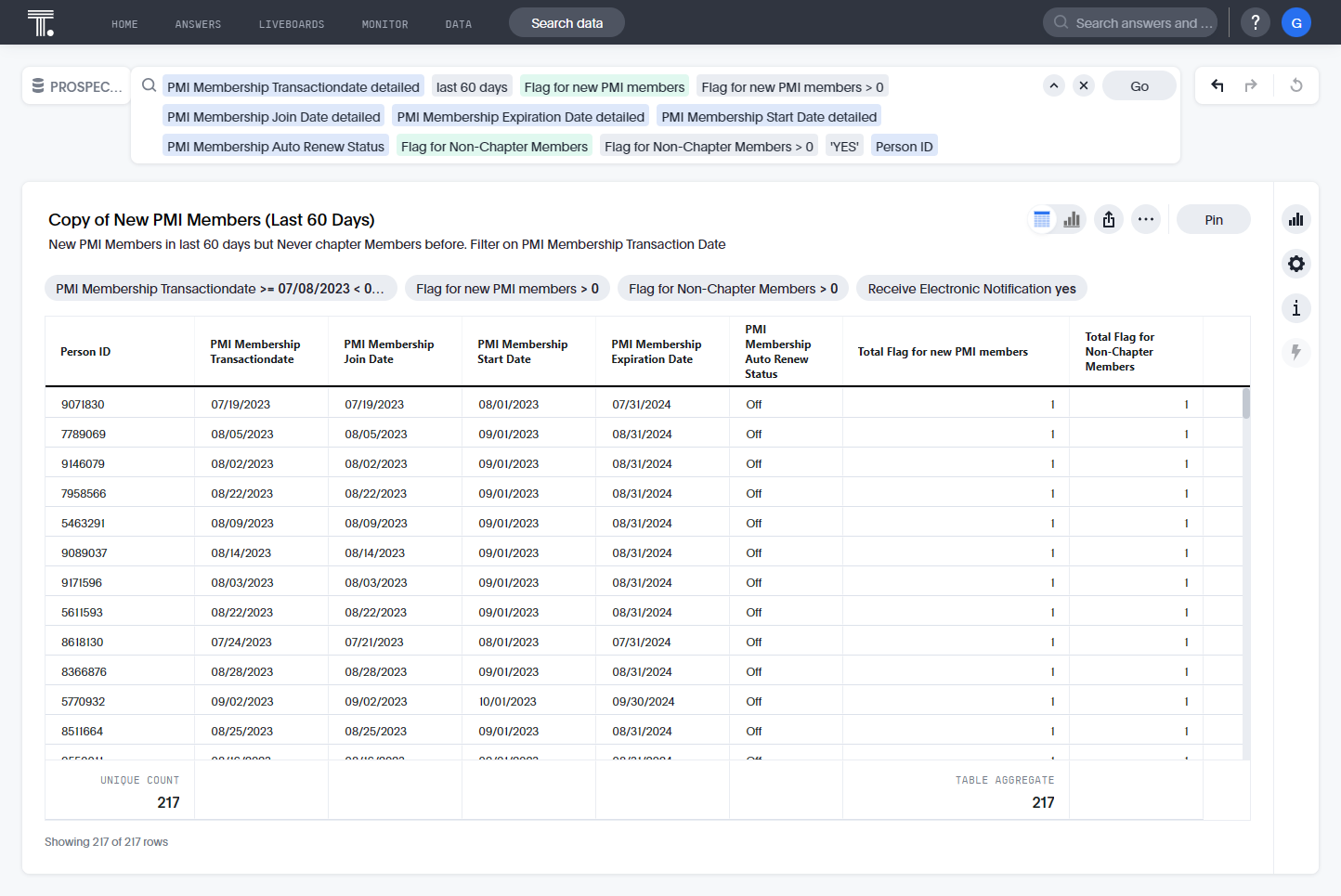Click the answer title 'Copy of New PMI Members'
This screenshot has height=896, width=1341.
click(x=212, y=220)
